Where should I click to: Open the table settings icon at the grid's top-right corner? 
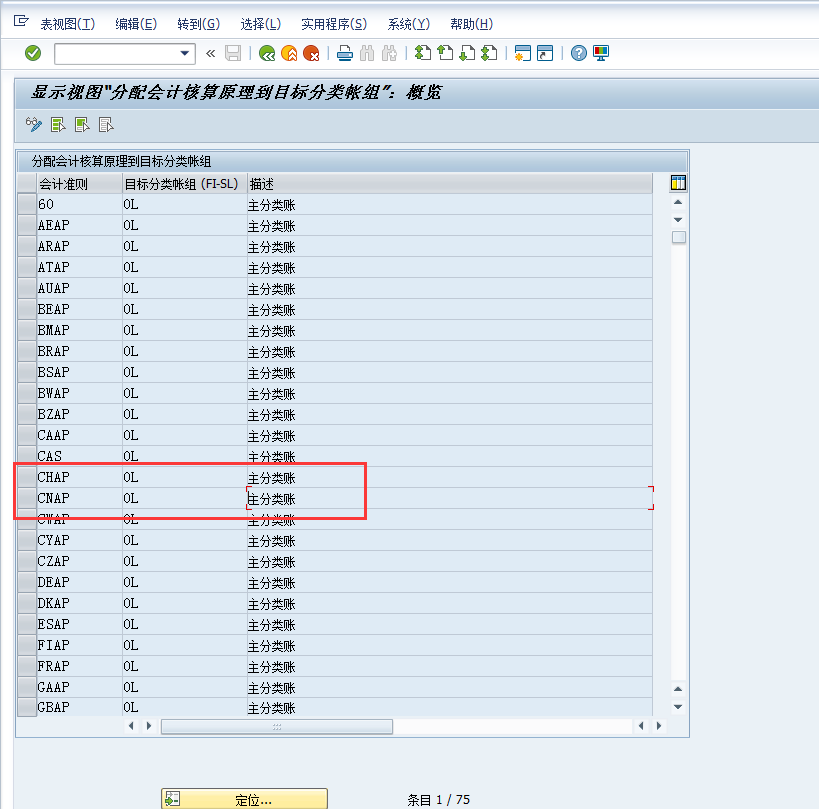pos(678,182)
